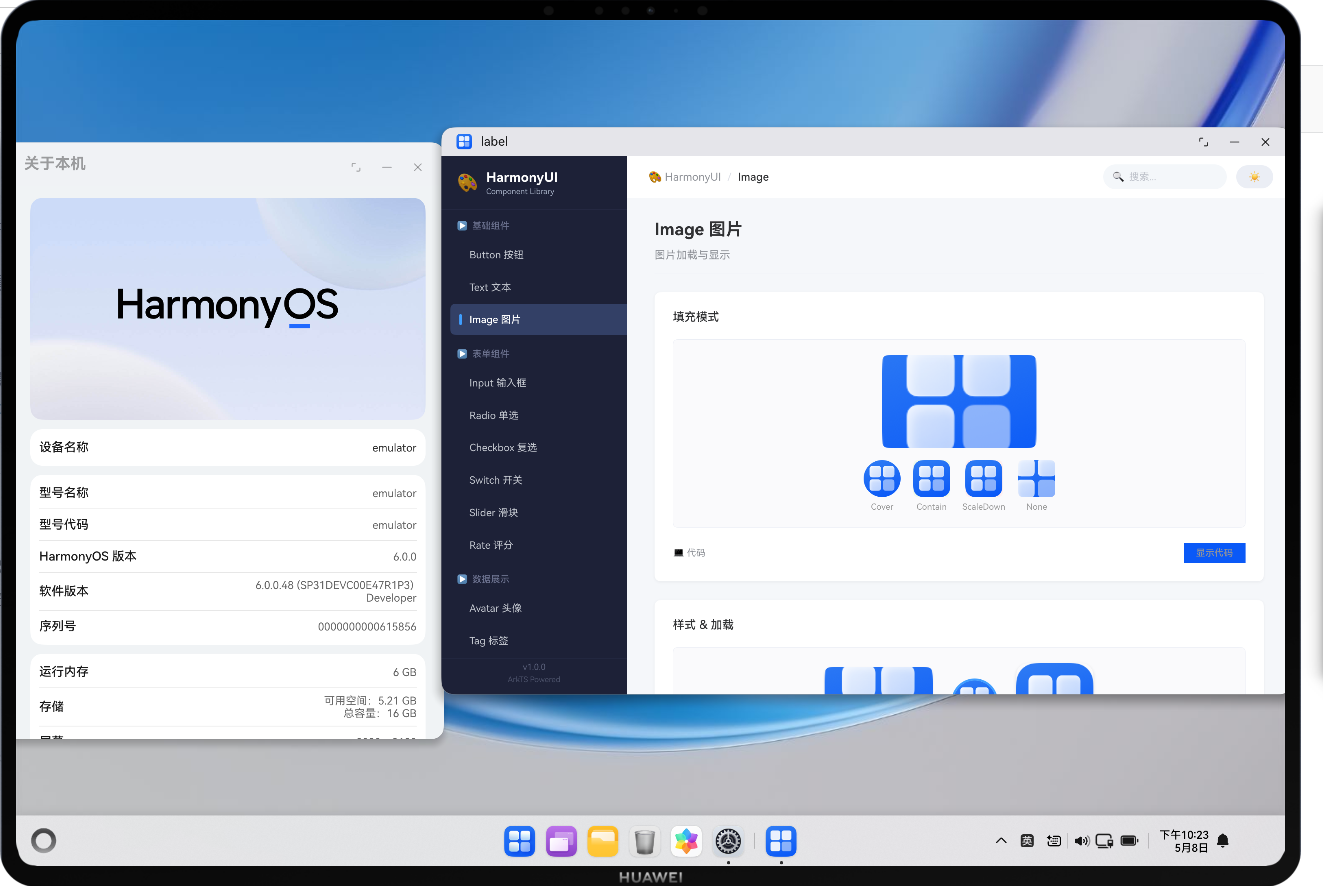The height and width of the screenshot is (886, 1323).
Task: Minimize the 关于本机 window
Action: pyautogui.click(x=387, y=167)
